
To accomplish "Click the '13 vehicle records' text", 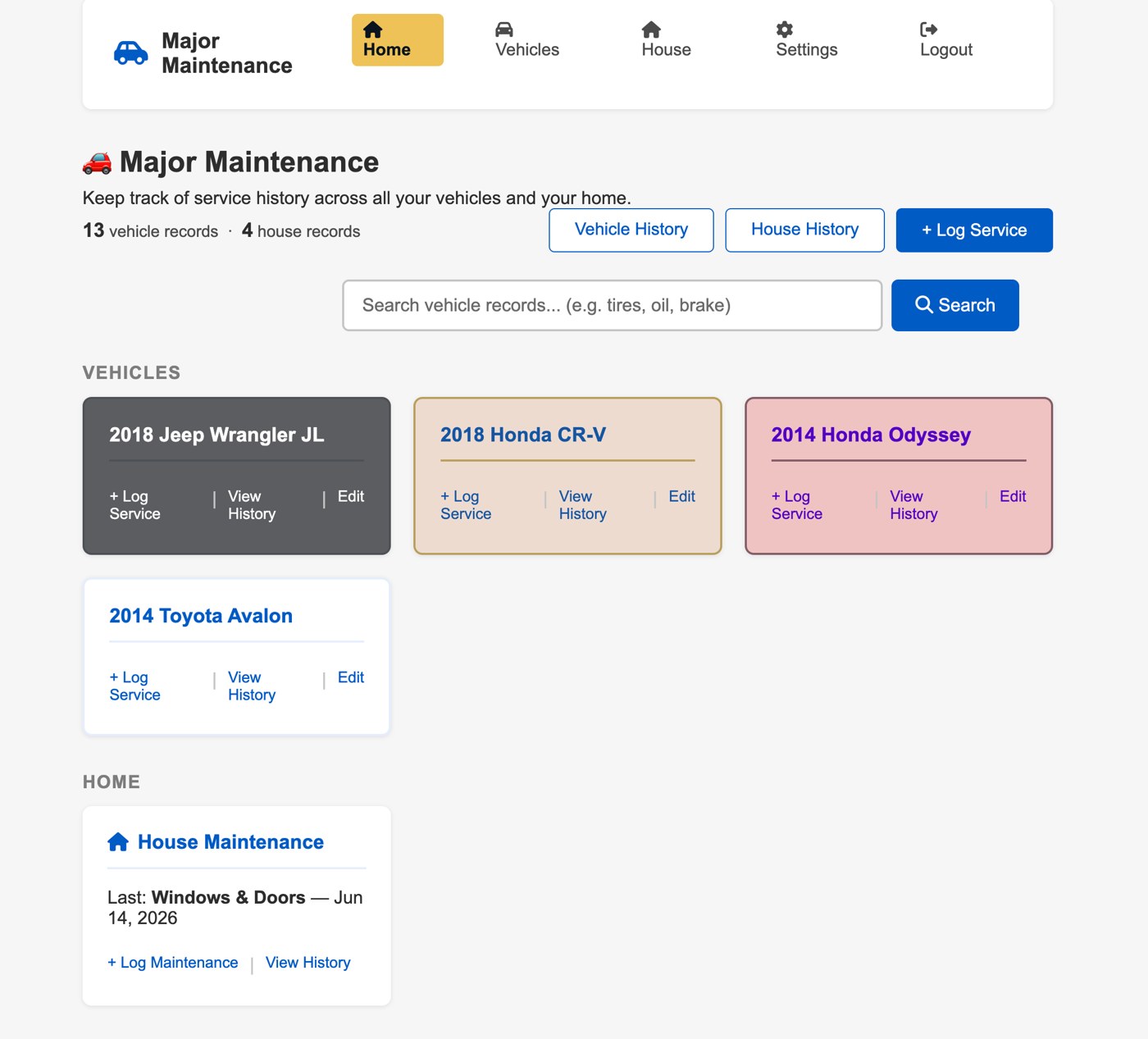I will pyautogui.click(x=151, y=230).
